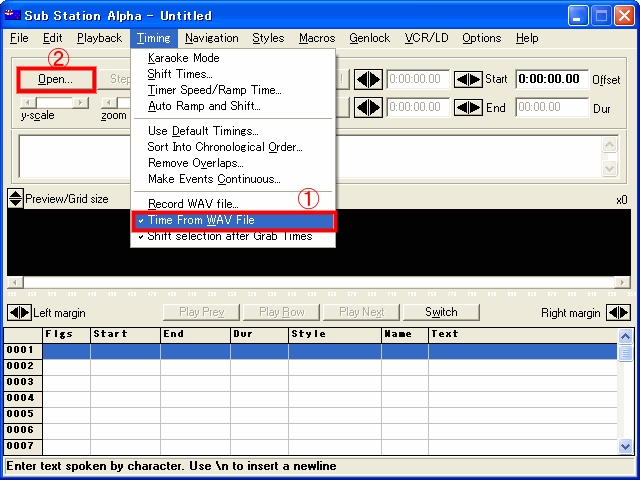Click the grid's vertical scrollbar down arrow

pyautogui.click(x=625, y=446)
